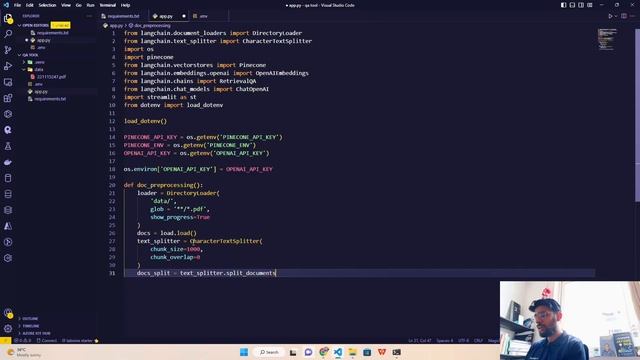Click the doc_preprocessing breadcrumb
Screen dimensions: 640x360
152,25
